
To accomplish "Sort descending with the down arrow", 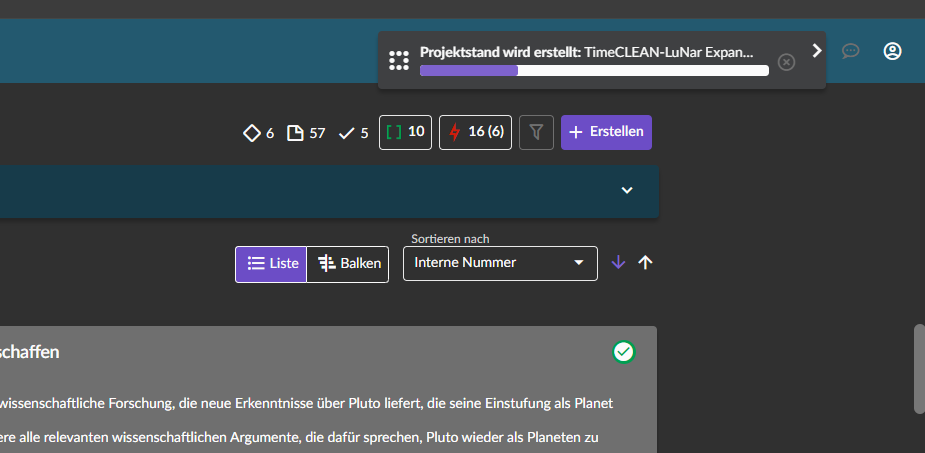I will coord(618,262).
